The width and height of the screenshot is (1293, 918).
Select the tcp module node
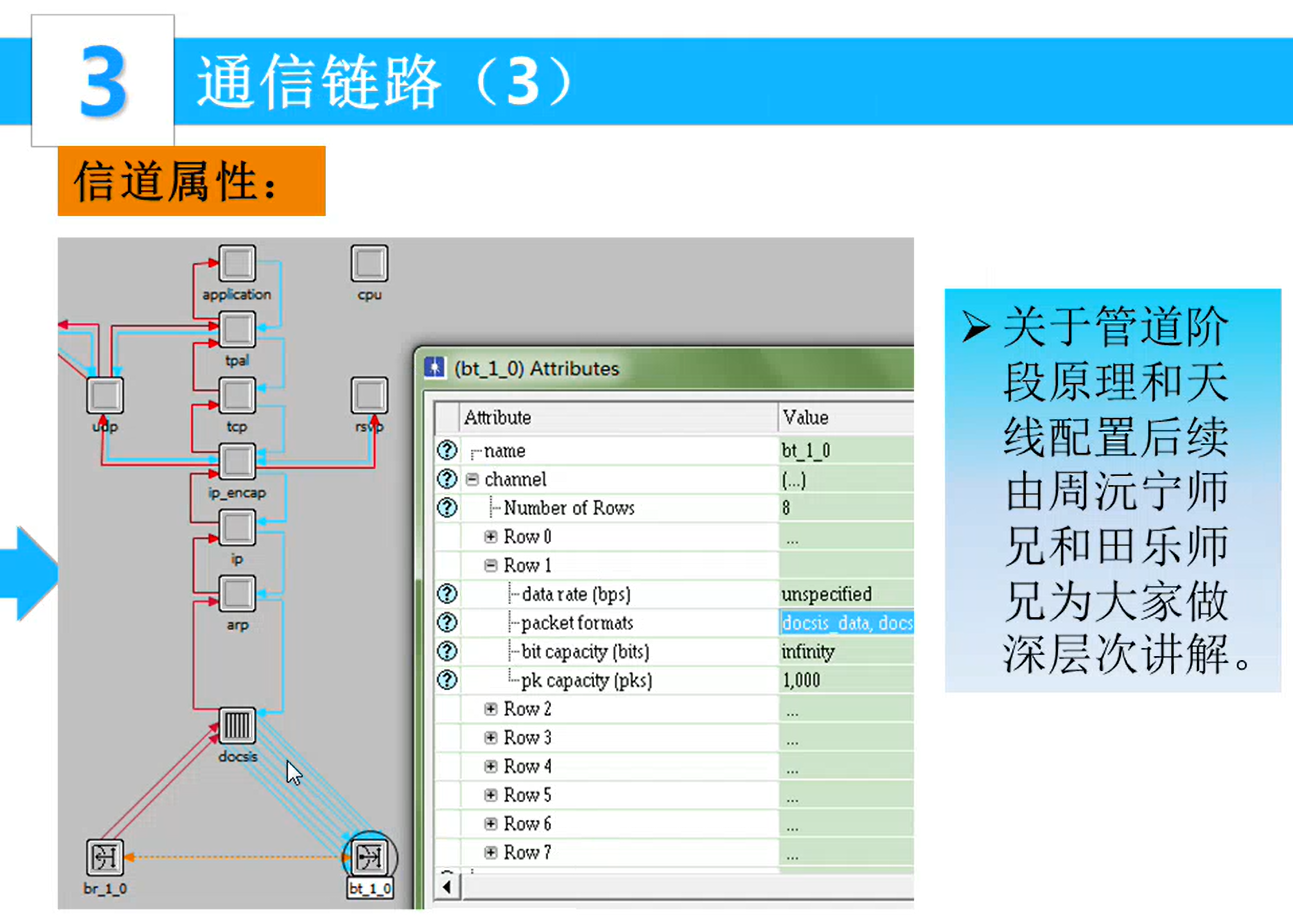tap(237, 396)
